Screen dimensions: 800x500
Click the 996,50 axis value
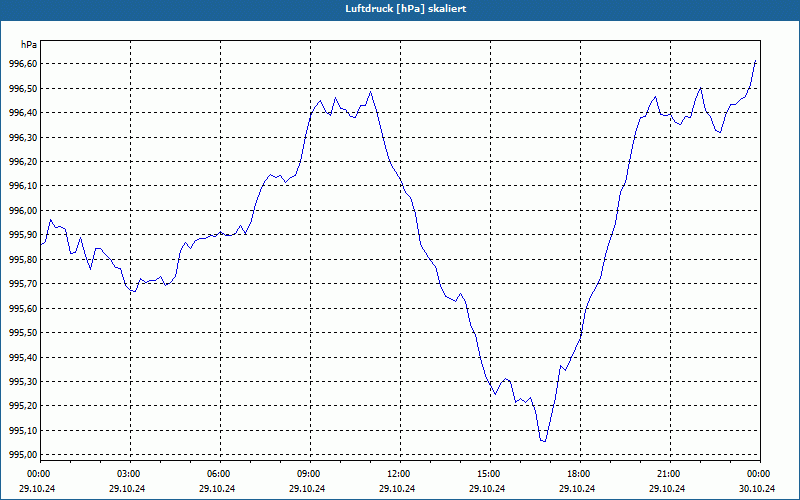click(x=23, y=89)
